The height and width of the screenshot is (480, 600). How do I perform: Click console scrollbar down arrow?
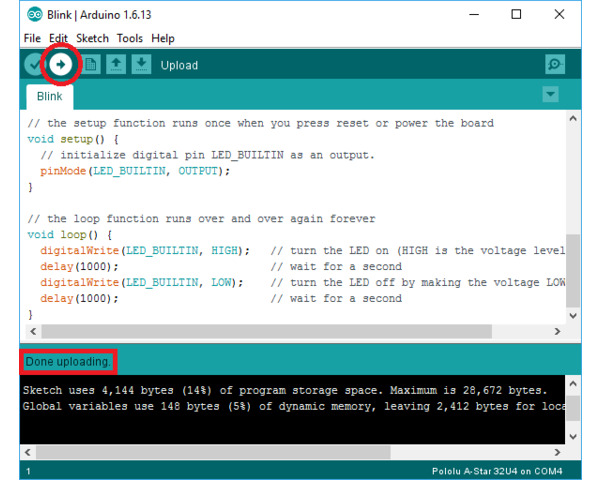(573, 436)
